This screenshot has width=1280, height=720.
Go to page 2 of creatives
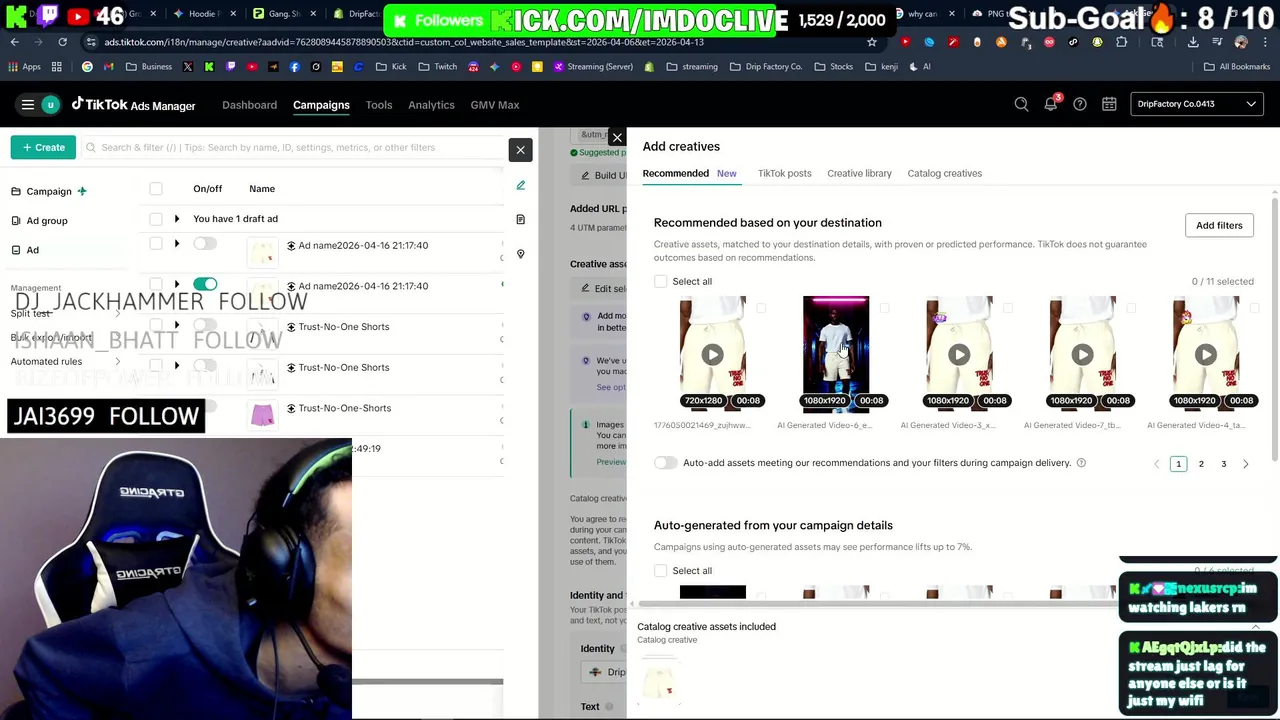coord(1201,464)
